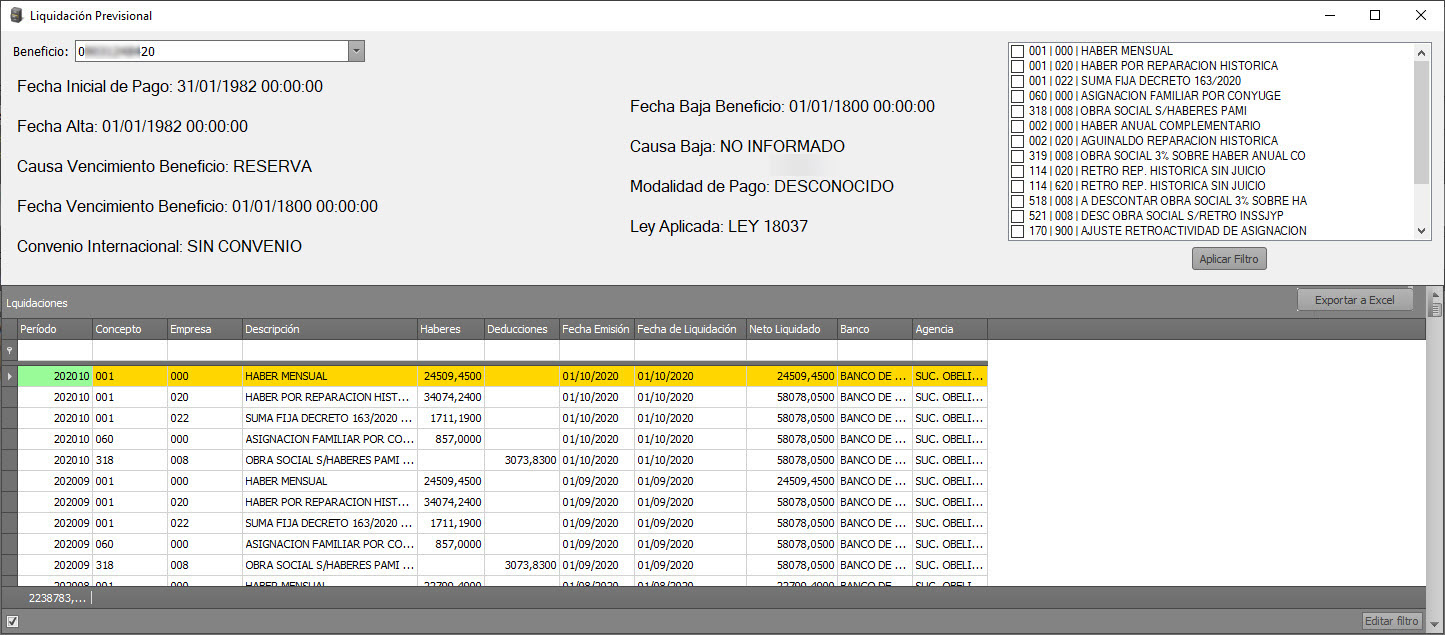
Task: Click the Editar filtro button
Action: pos(1392,621)
